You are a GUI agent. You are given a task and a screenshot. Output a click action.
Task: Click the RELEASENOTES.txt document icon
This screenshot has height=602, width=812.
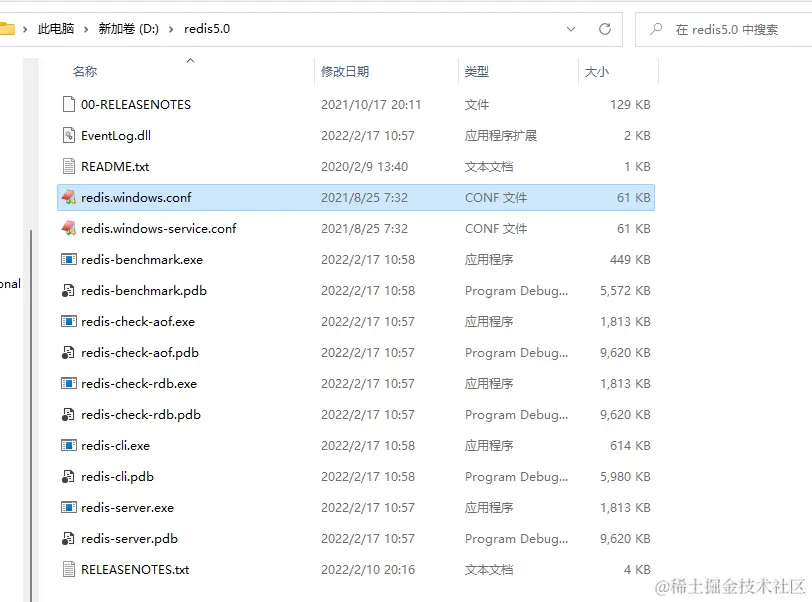(x=69, y=570)
